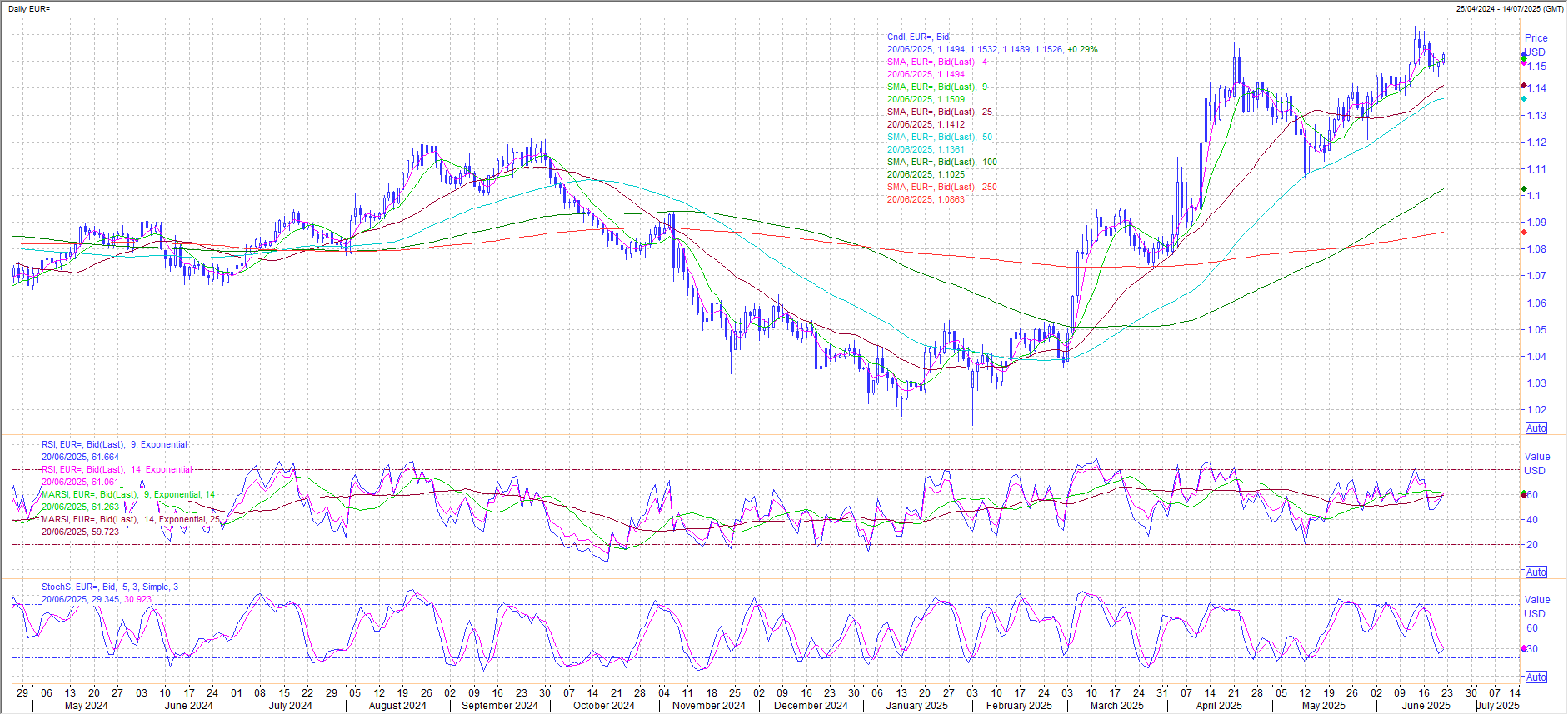Click the SMA 50 value 1.1361
1568x715 pixels.
pos(951,149)
